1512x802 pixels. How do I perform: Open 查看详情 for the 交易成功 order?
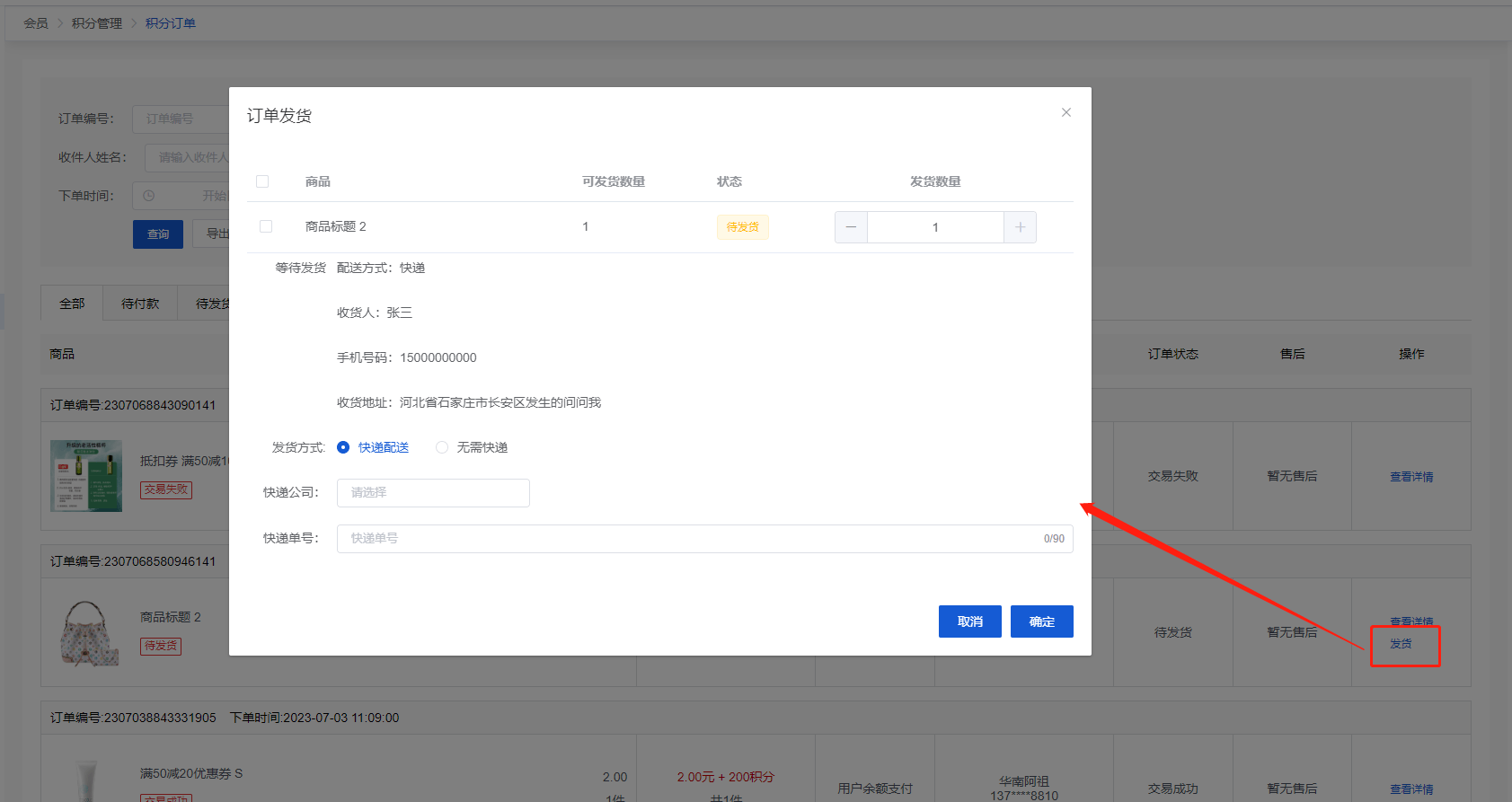point(1411,789)
